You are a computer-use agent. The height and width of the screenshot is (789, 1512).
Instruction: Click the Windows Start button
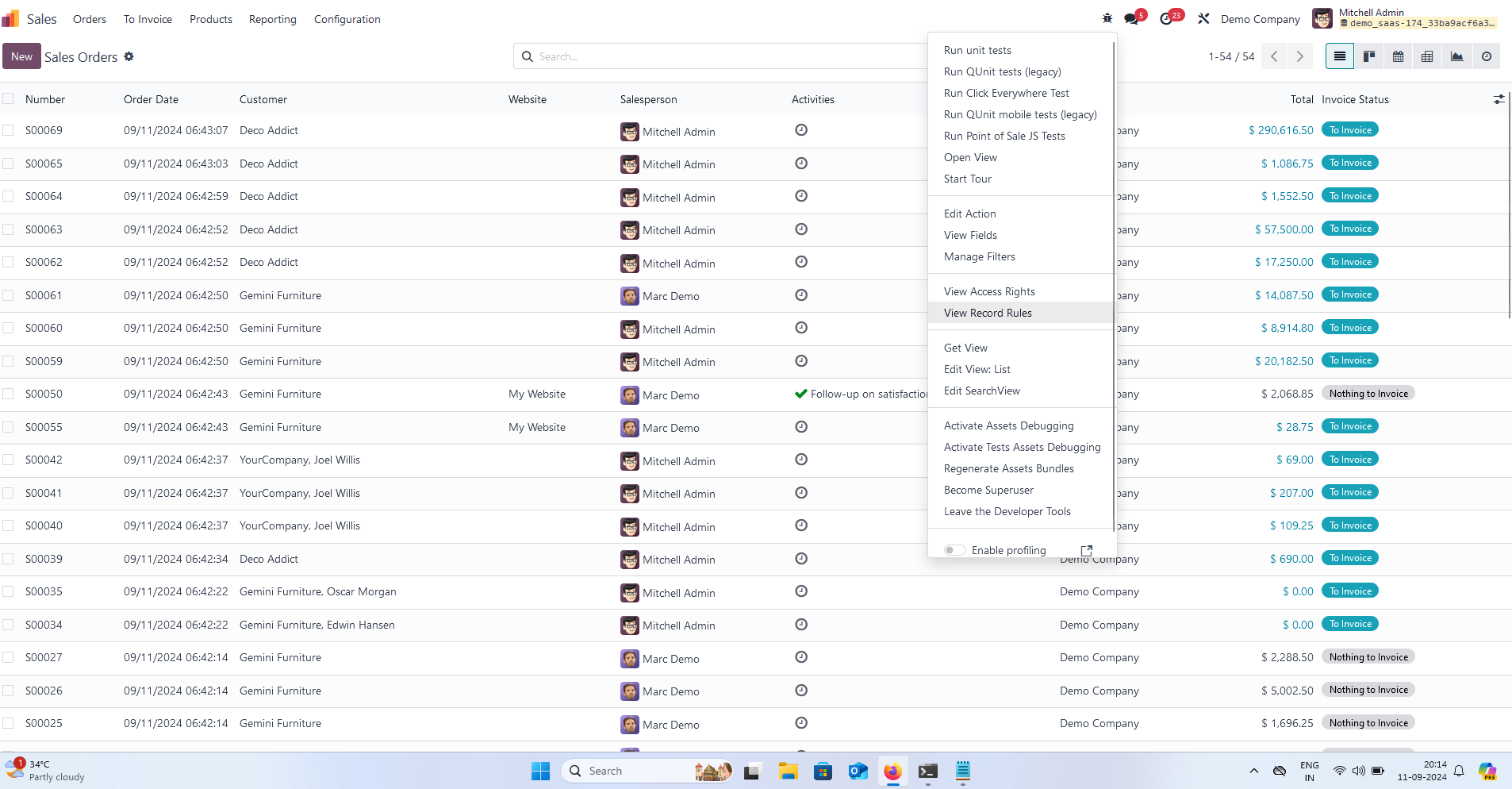pyautogui.click(x=540, y=771)
